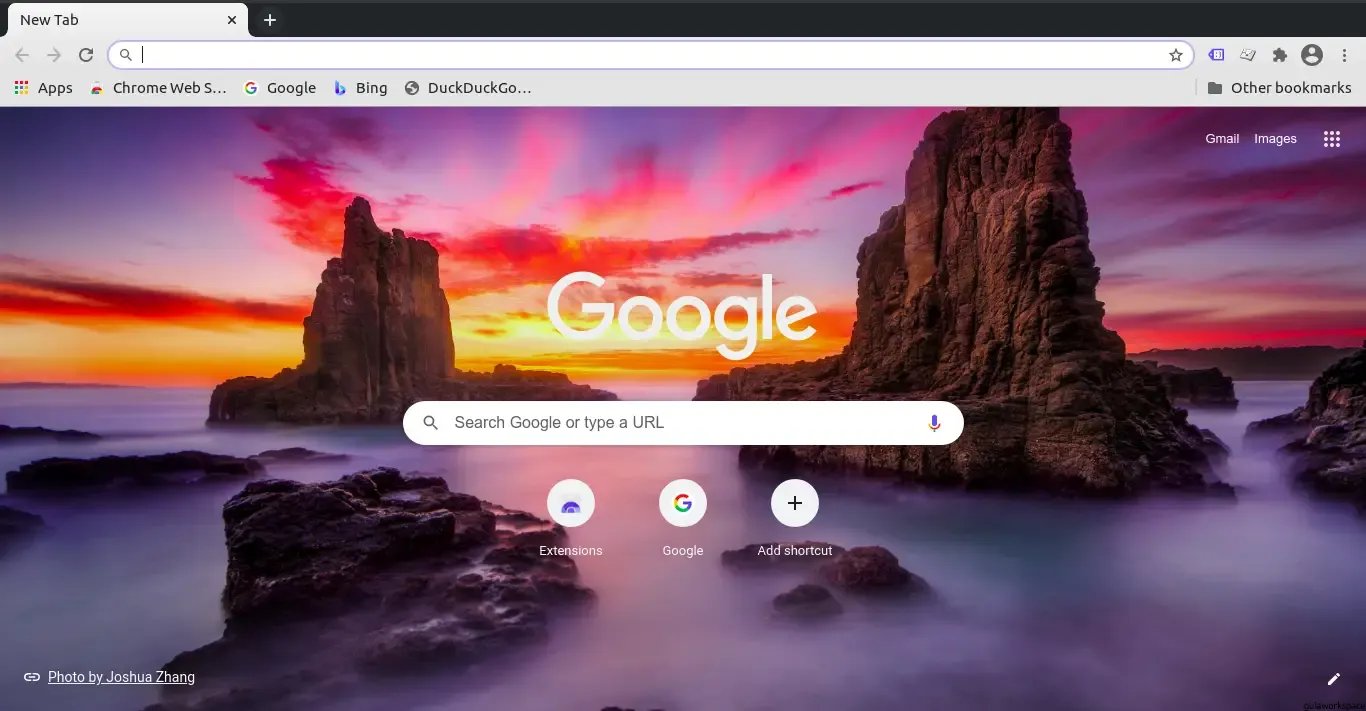Screen dimensions: 1366x711
Task: Expand the Other bookmarks folder
Action: tap(1279, 88)
